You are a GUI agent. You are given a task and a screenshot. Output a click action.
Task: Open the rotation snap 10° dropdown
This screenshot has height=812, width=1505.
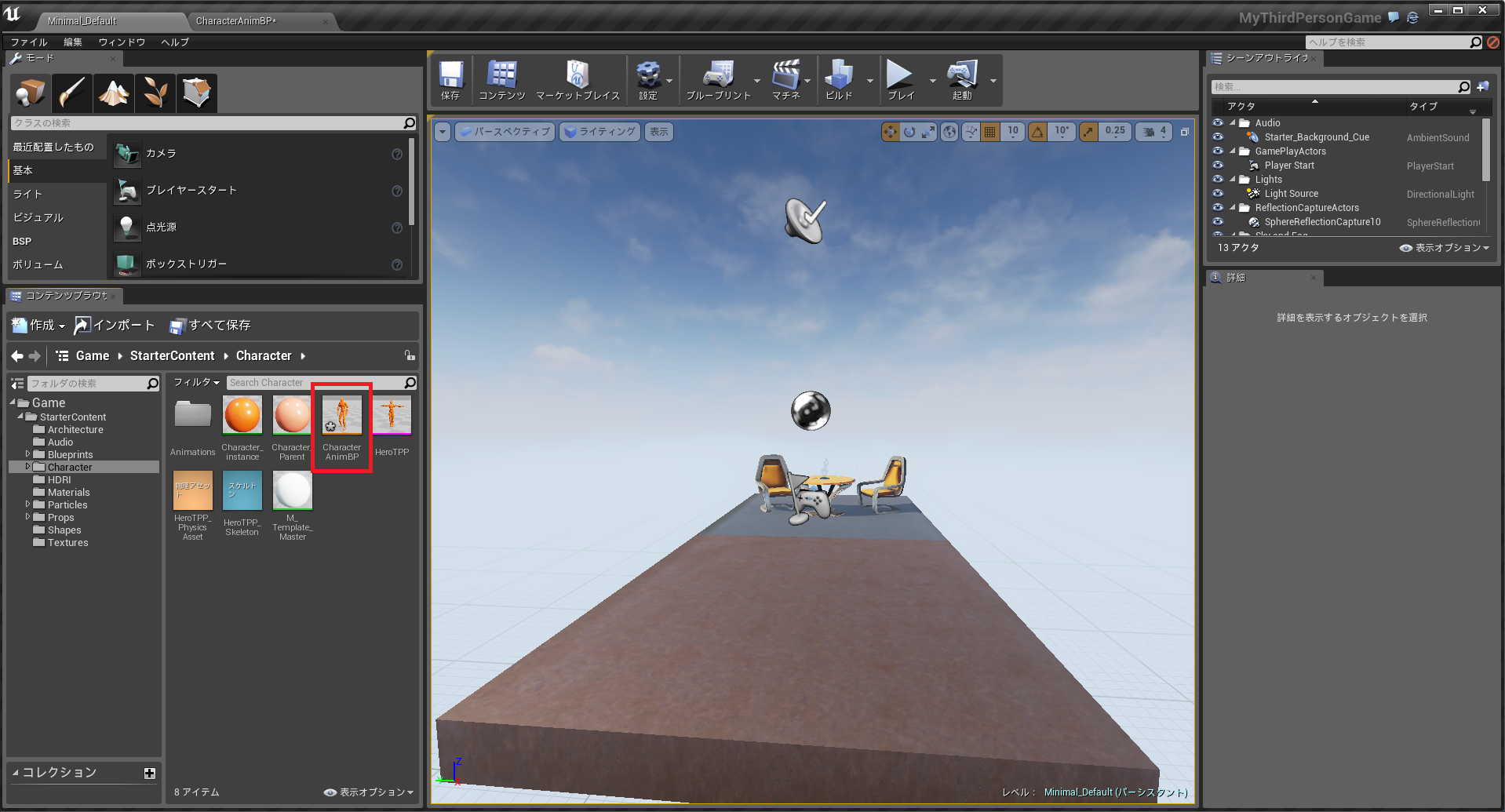(1061, 132)
